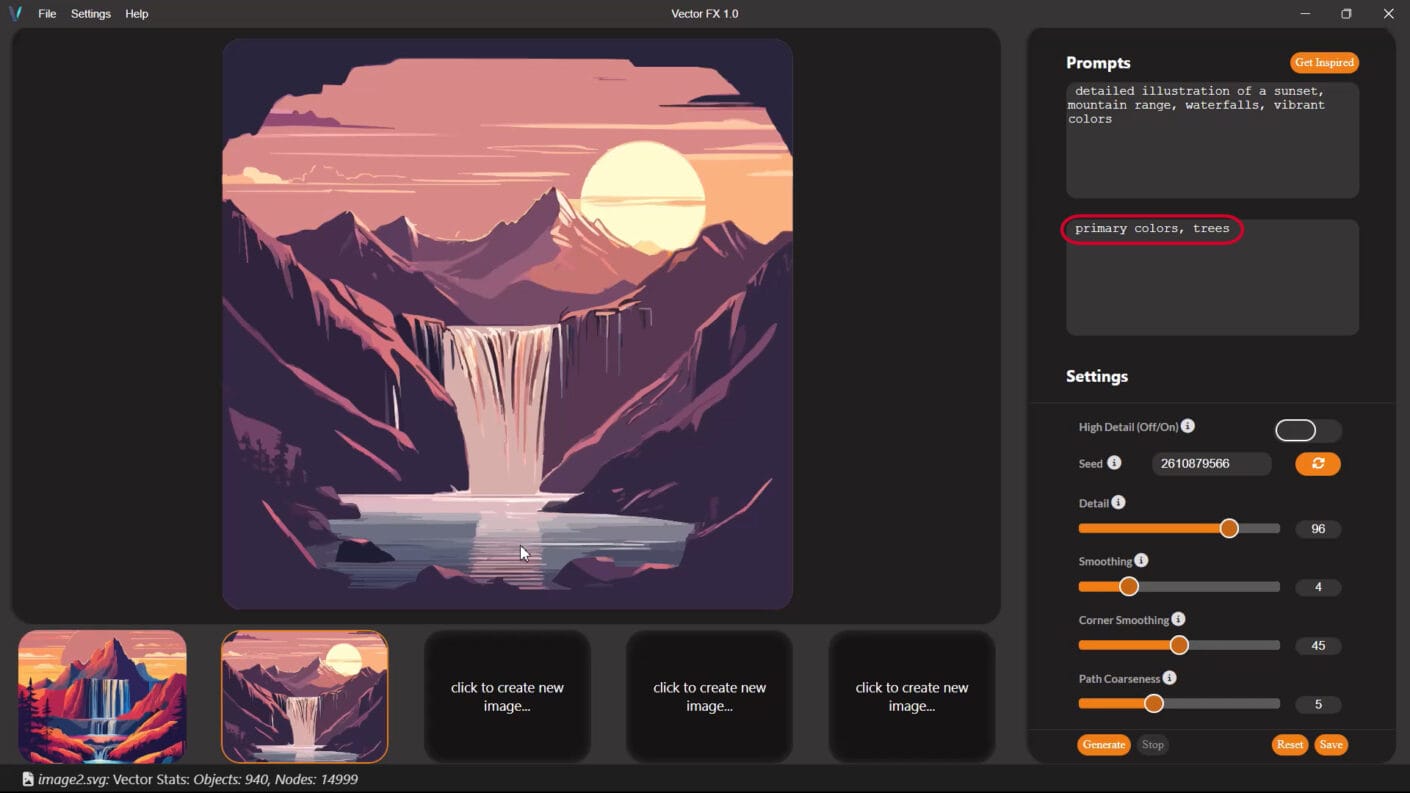Image resolution: width=1410 pixels, height=793 pixels.
Task: Click the Corner Smoothing info icon
Action: point(1178,619)
